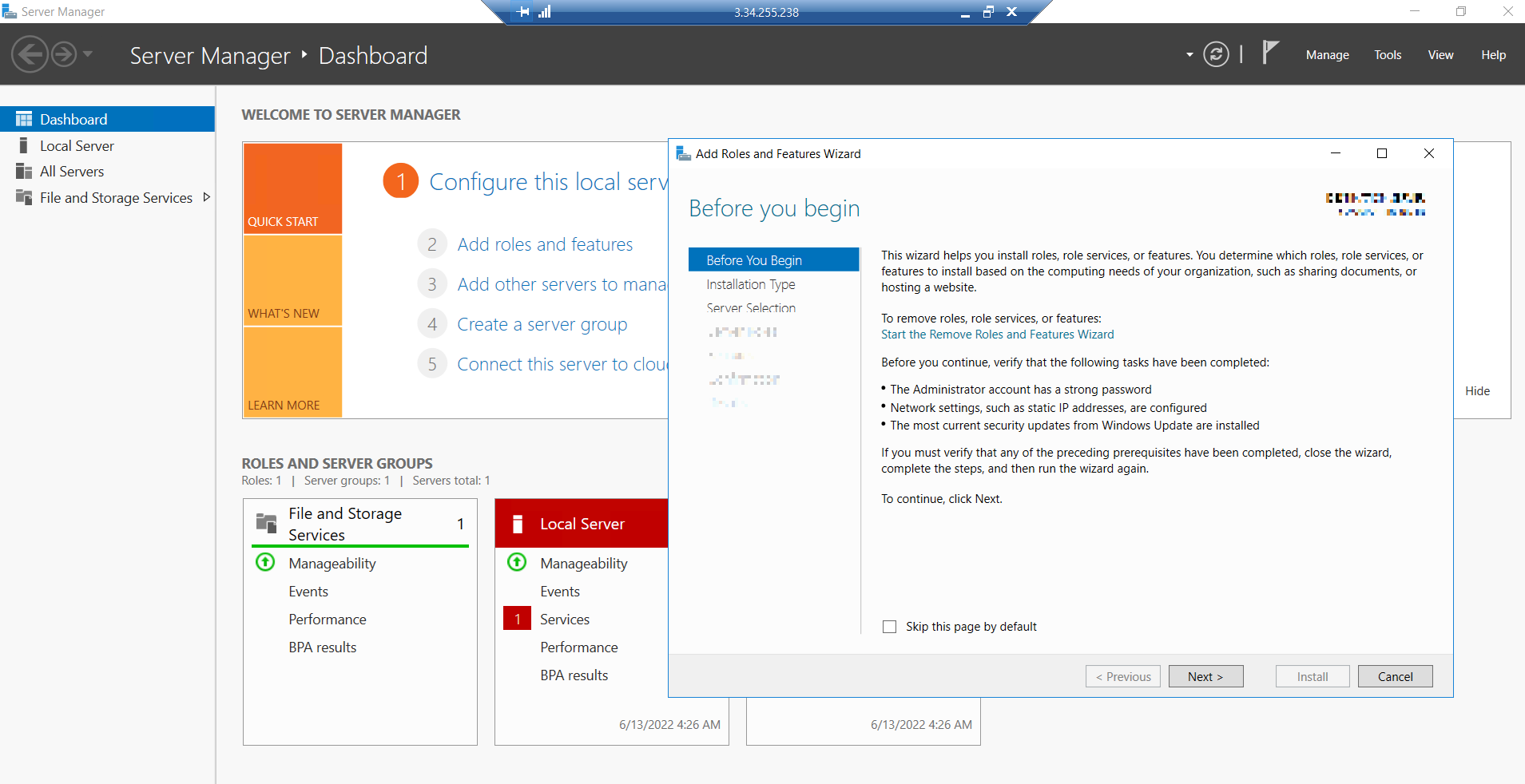The height and width of the screenshot is (784, 1525).
Task: Click Connect this server to cloud services
Action: pos(562,364)
